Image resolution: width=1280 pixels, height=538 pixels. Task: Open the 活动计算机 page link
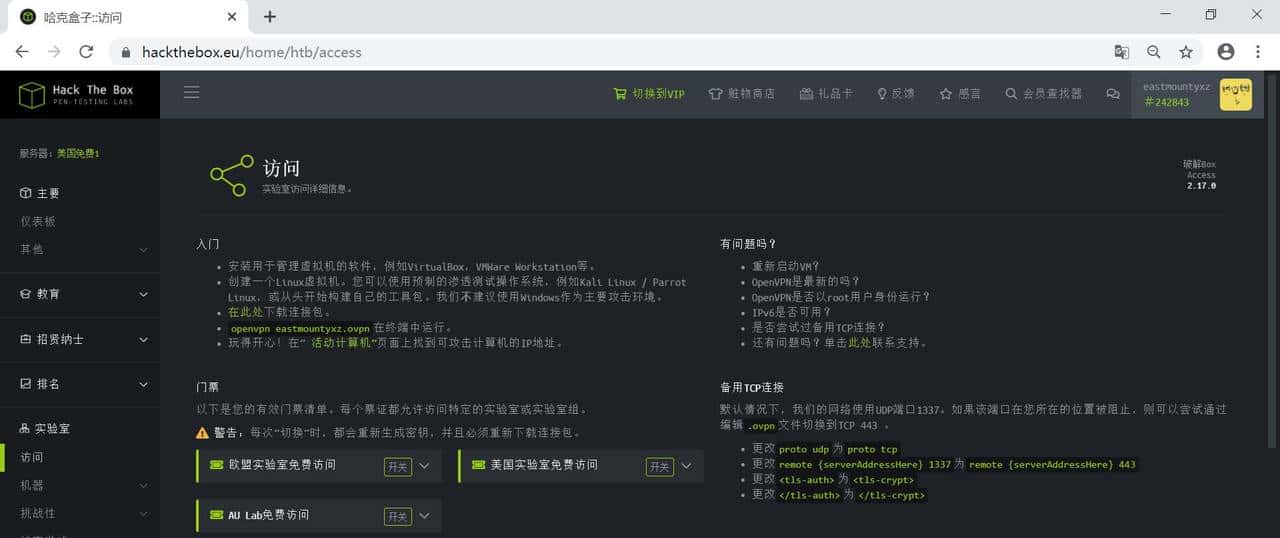[340, 343]
